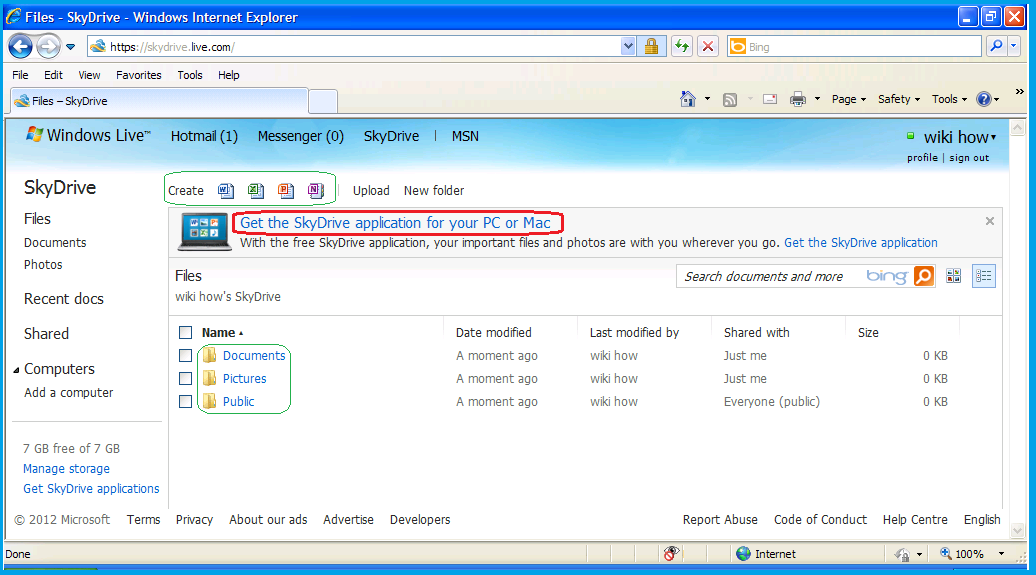Open the Help menu
The width and height of the screenshot is (1036, 575).
pos(229,75)
